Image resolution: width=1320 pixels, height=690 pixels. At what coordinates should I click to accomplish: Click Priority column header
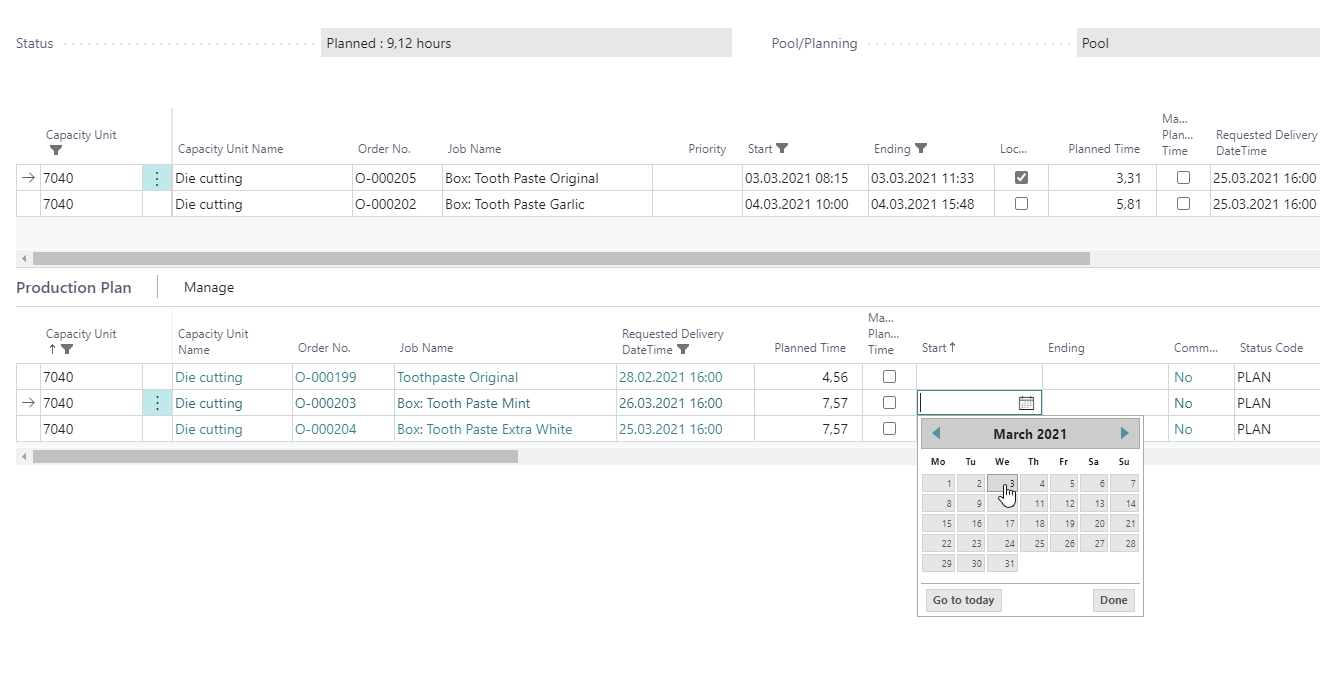(x=707, y=149)
